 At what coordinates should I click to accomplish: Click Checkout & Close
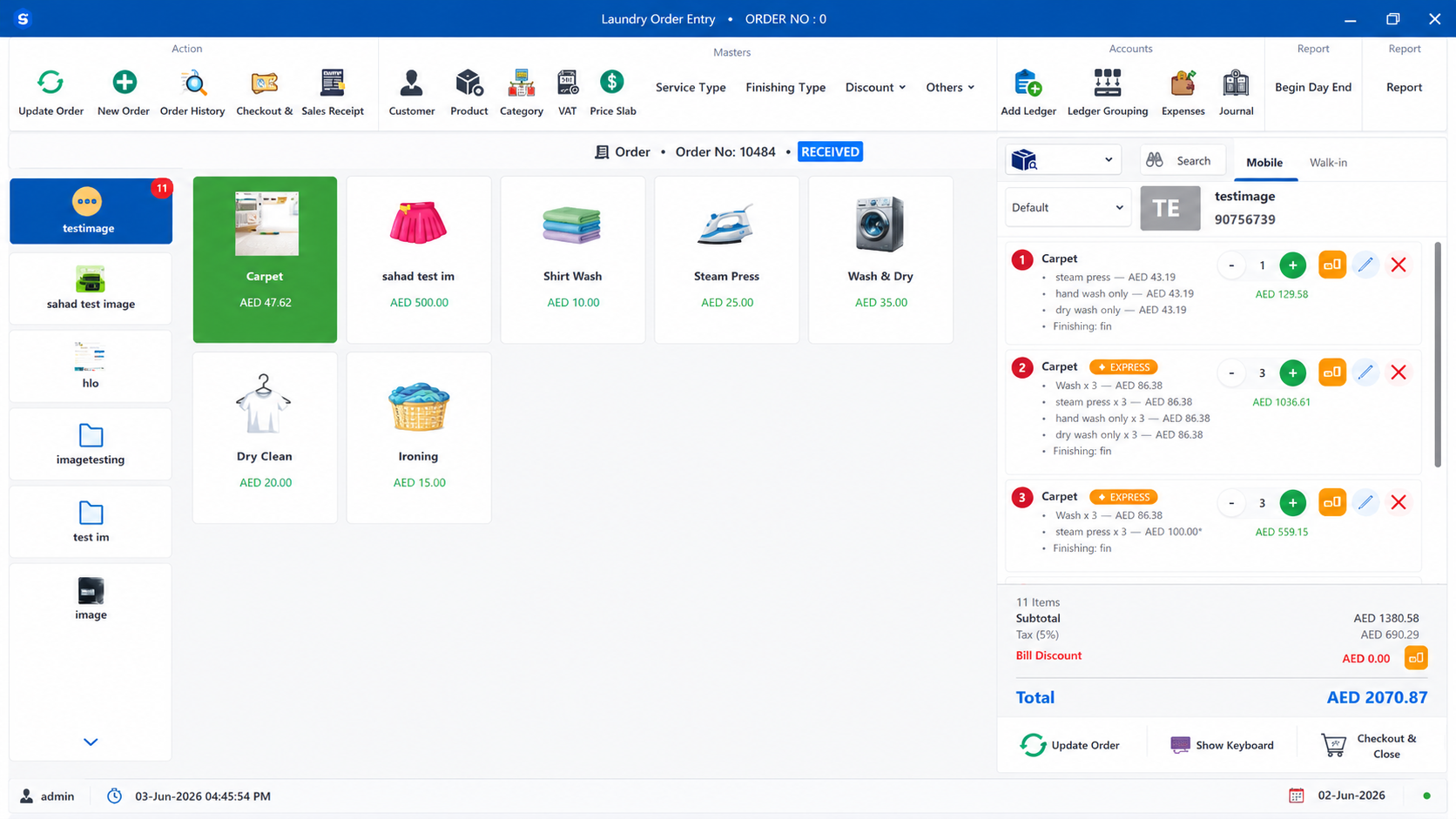[1370, 746]
